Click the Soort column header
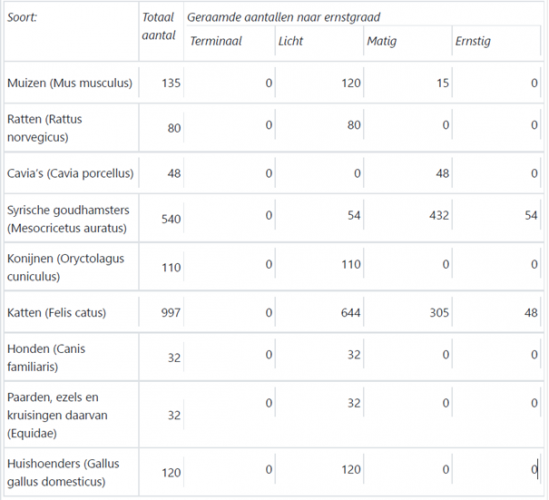Screen dimensions: 549x500 (22, 17)
